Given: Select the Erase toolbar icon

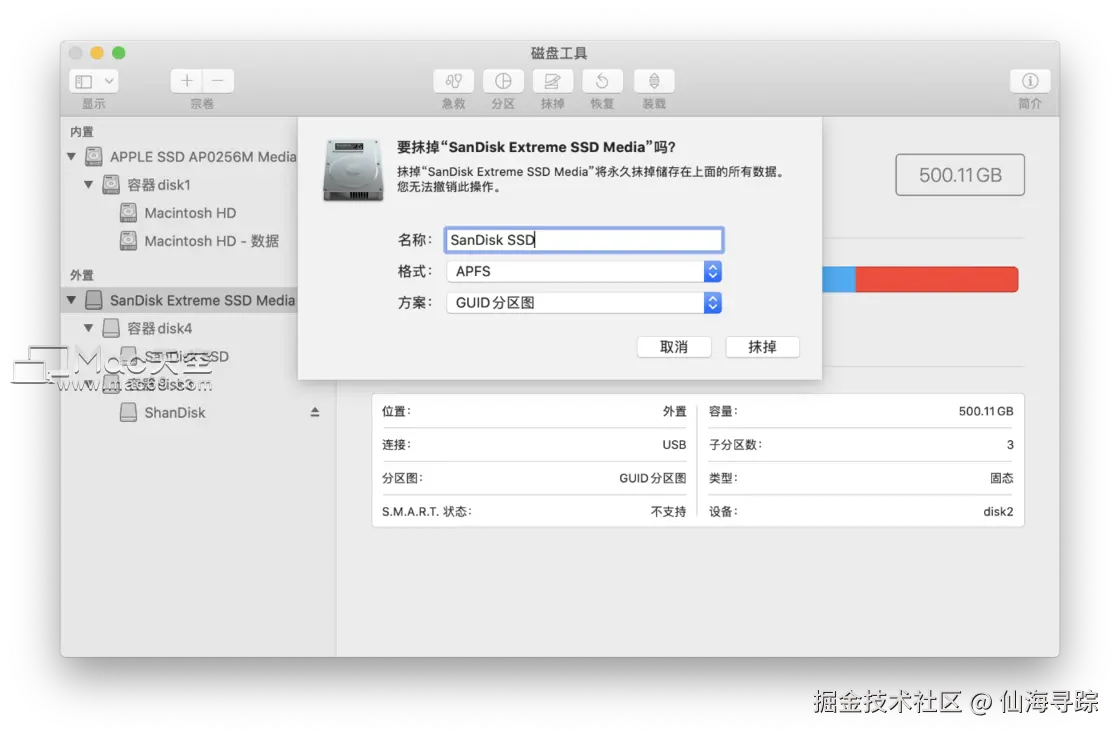Looking at the screenshot, I should pyautogui.click(x=552, y=81).
